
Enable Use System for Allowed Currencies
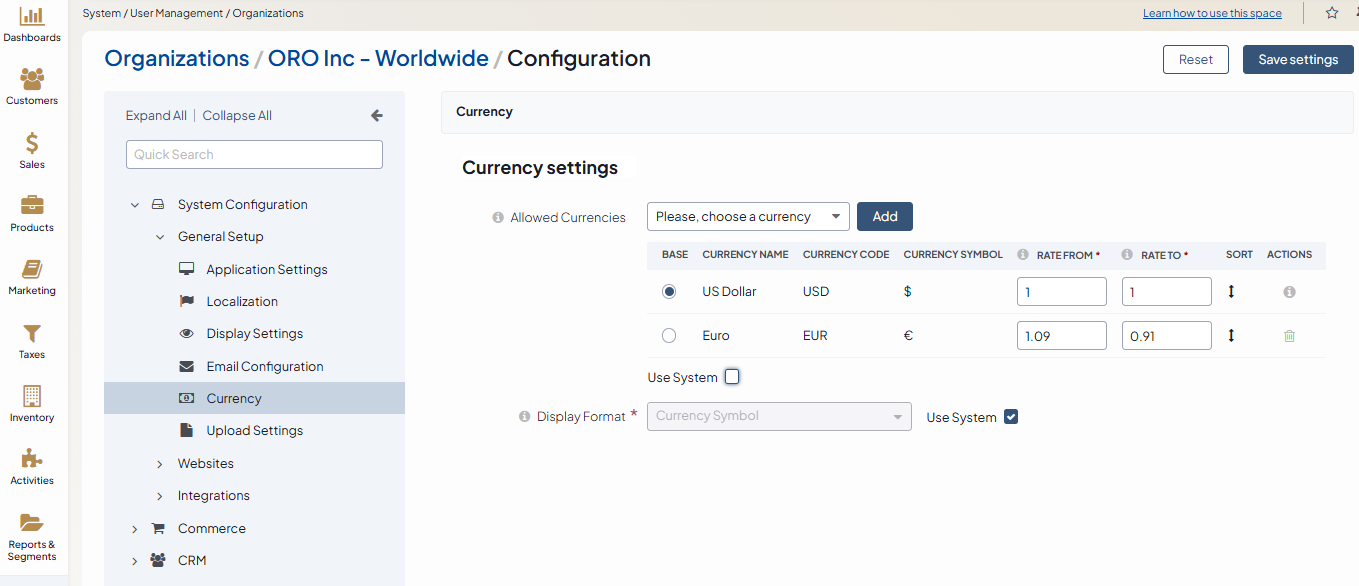(x=732, y=377)
